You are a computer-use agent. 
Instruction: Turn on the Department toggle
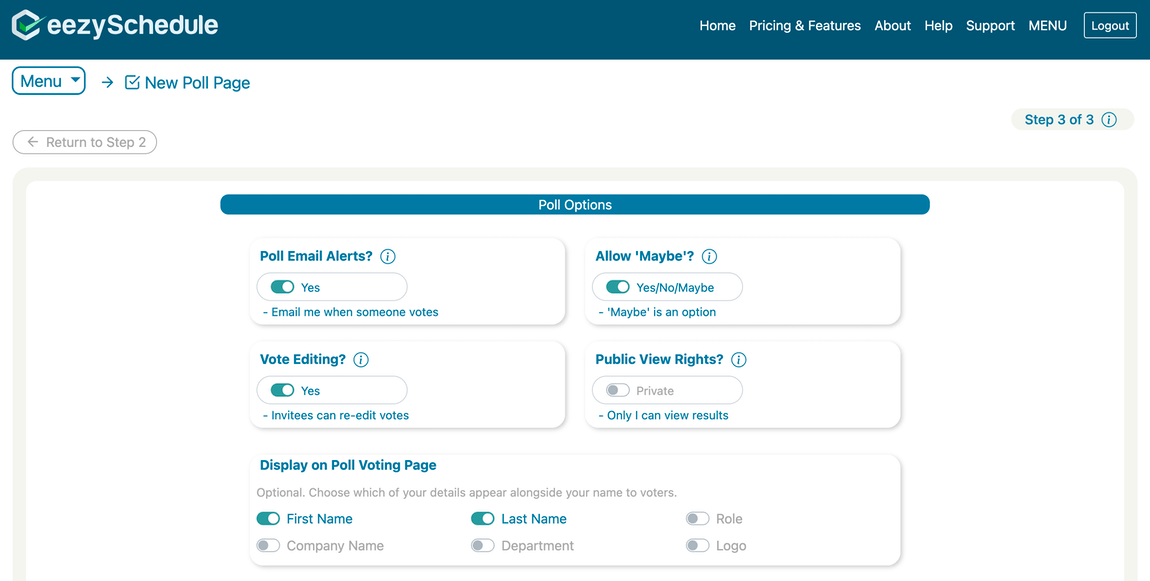[x=483, y=545]
